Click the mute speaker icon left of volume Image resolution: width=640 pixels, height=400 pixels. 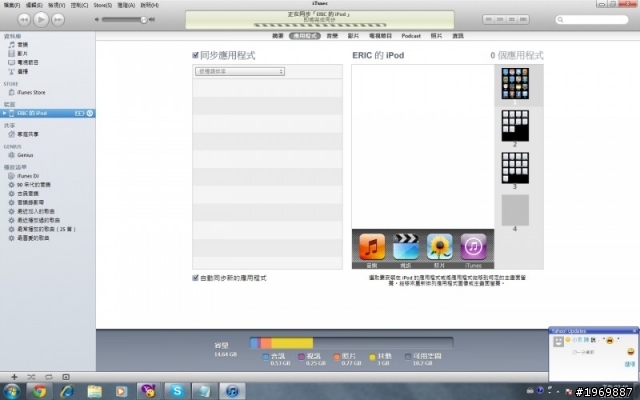tap(97, 19)
